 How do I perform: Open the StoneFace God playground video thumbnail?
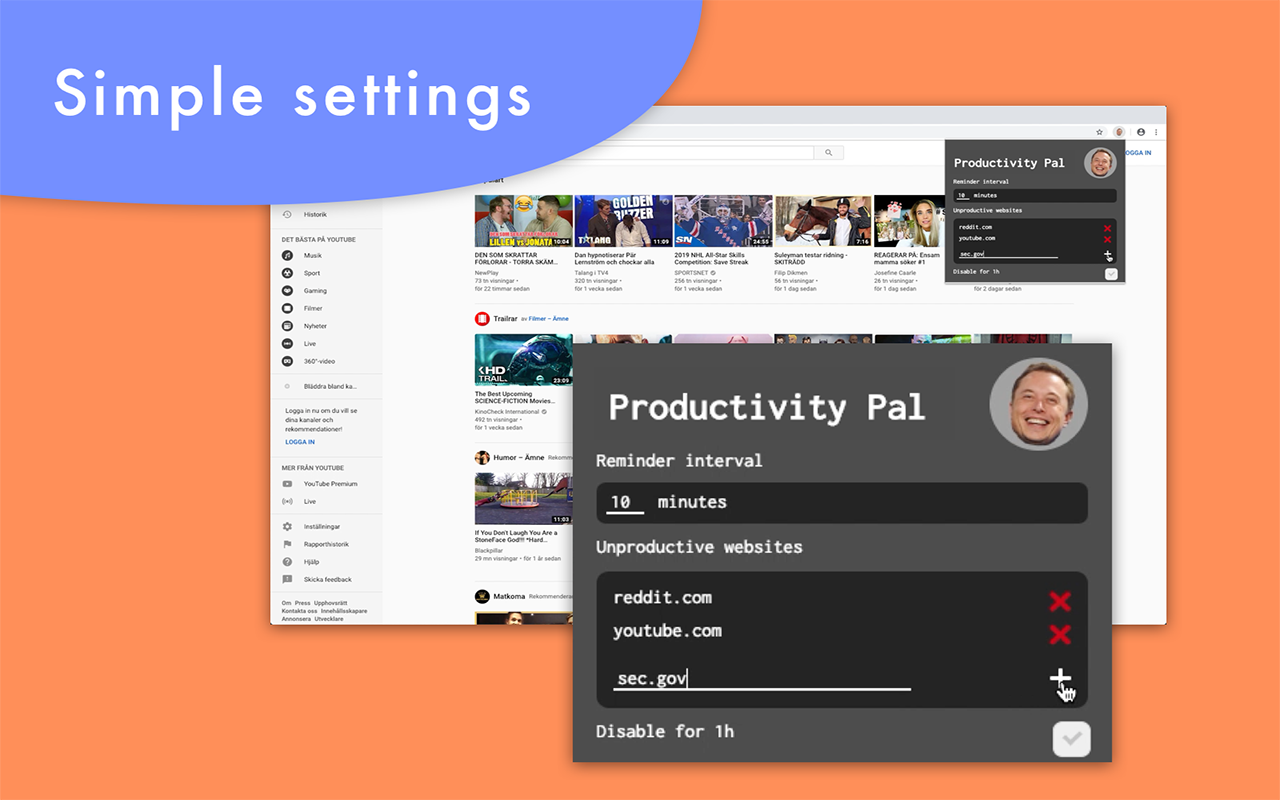tap(523, 499)
